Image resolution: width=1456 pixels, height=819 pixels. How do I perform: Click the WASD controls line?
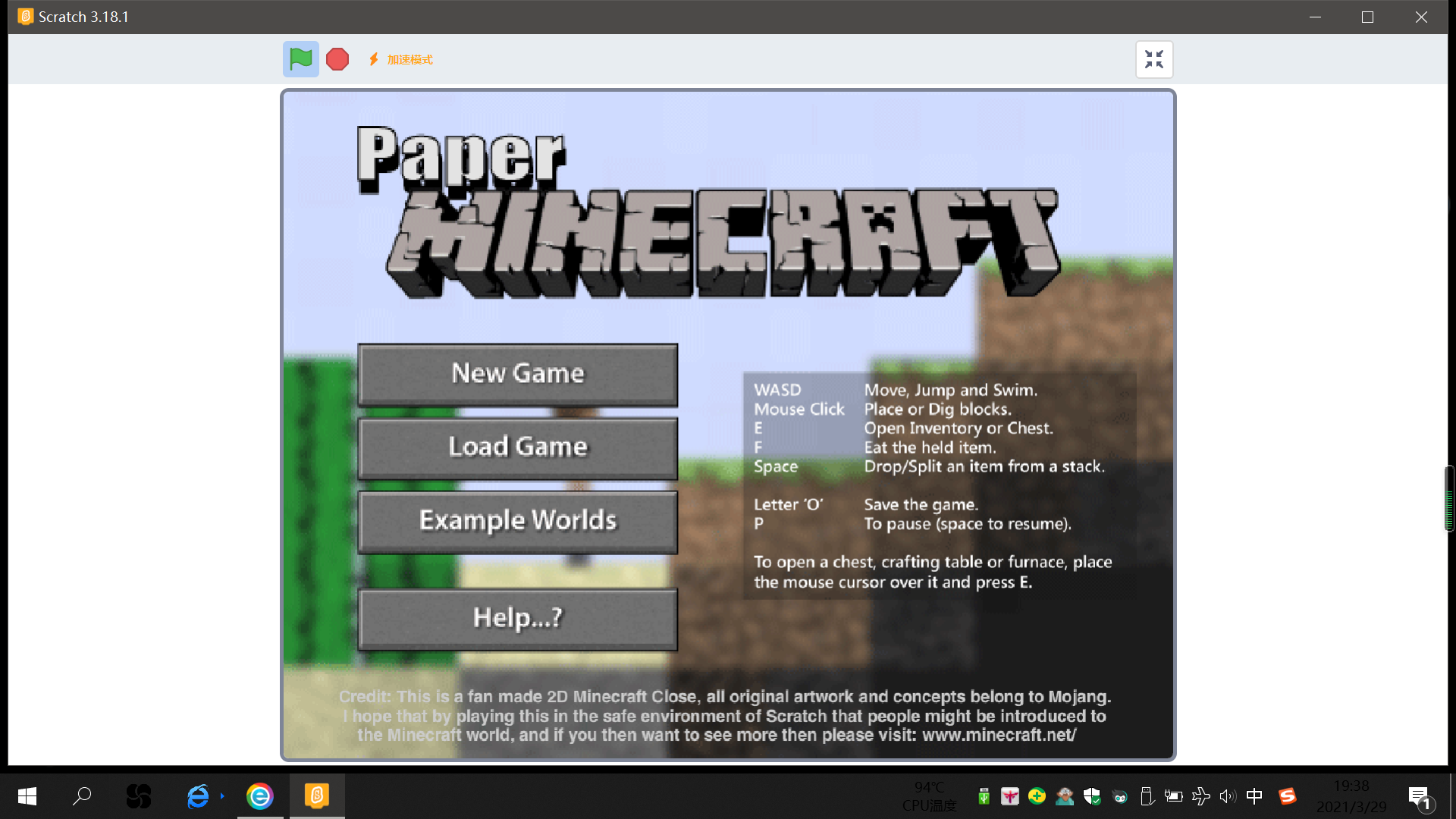pyautogui.click(x=896, y=390)
